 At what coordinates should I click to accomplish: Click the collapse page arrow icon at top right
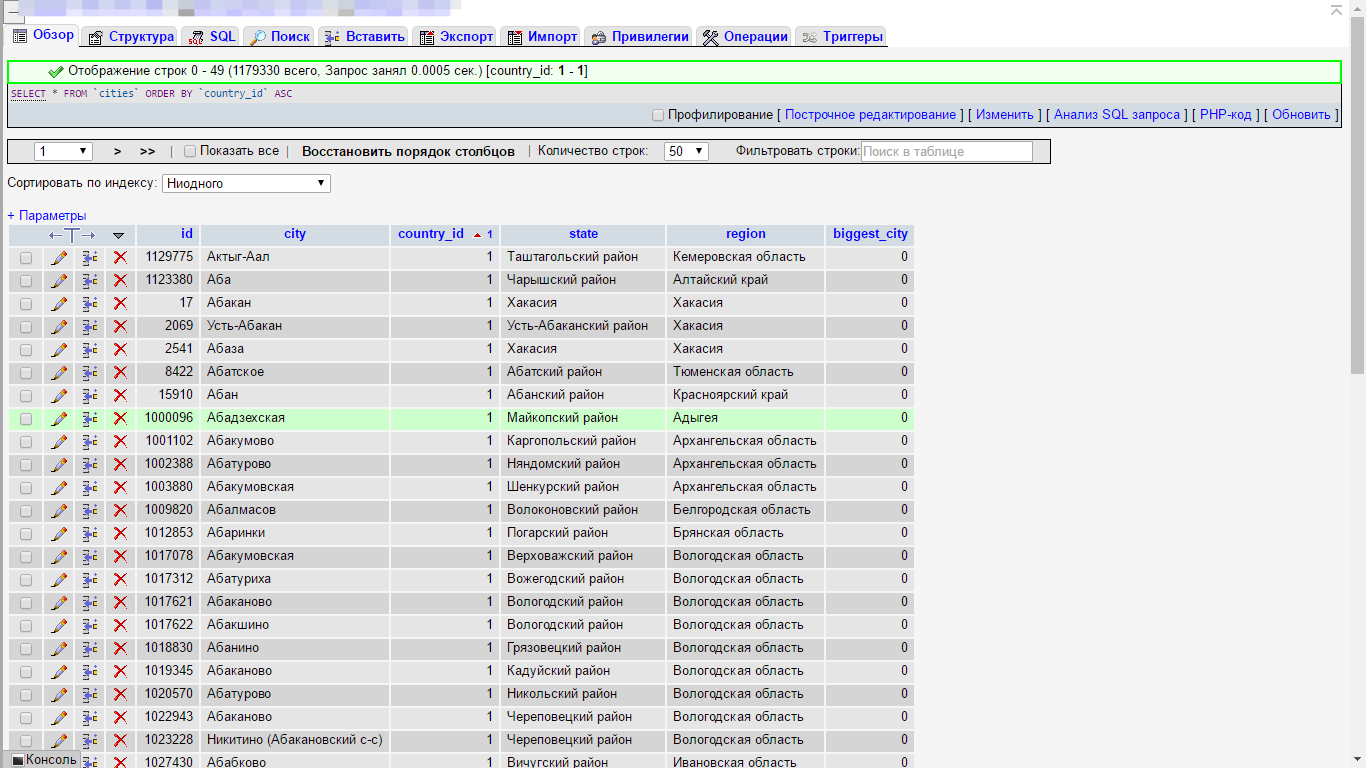(x=1336, y=9)
